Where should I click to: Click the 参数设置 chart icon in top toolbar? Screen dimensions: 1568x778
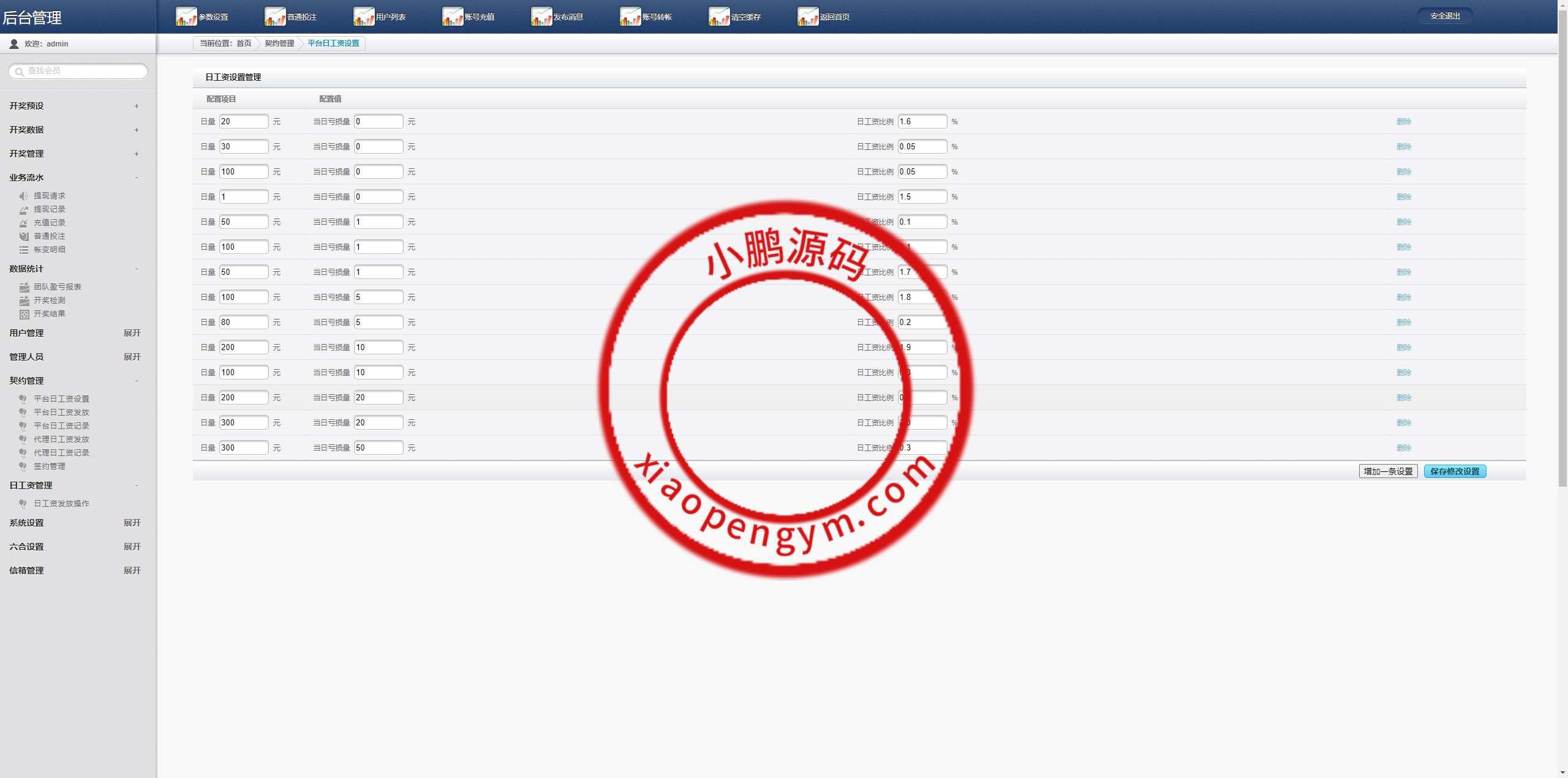pyautogui.click(x=186, y=17)
